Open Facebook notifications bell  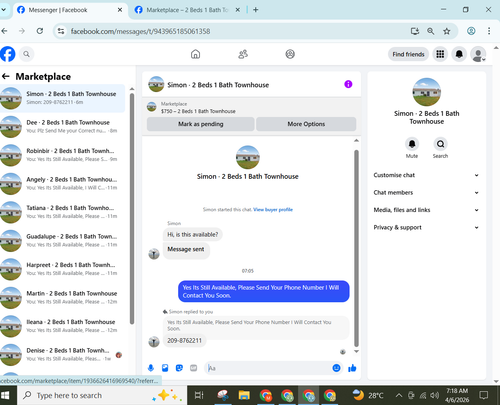(x=459, y=54)
